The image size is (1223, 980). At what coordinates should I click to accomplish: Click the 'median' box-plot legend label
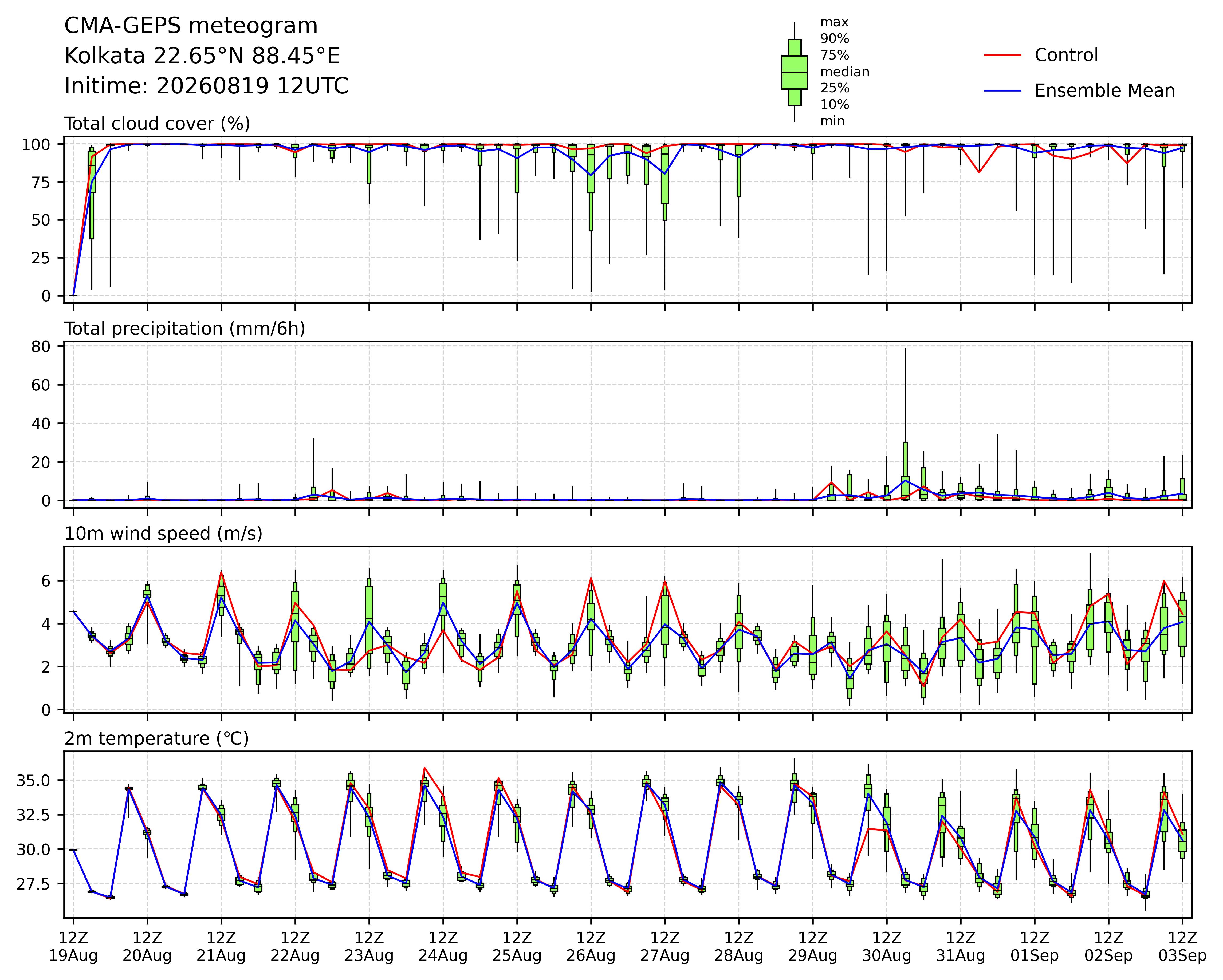(x=845, y=72)
